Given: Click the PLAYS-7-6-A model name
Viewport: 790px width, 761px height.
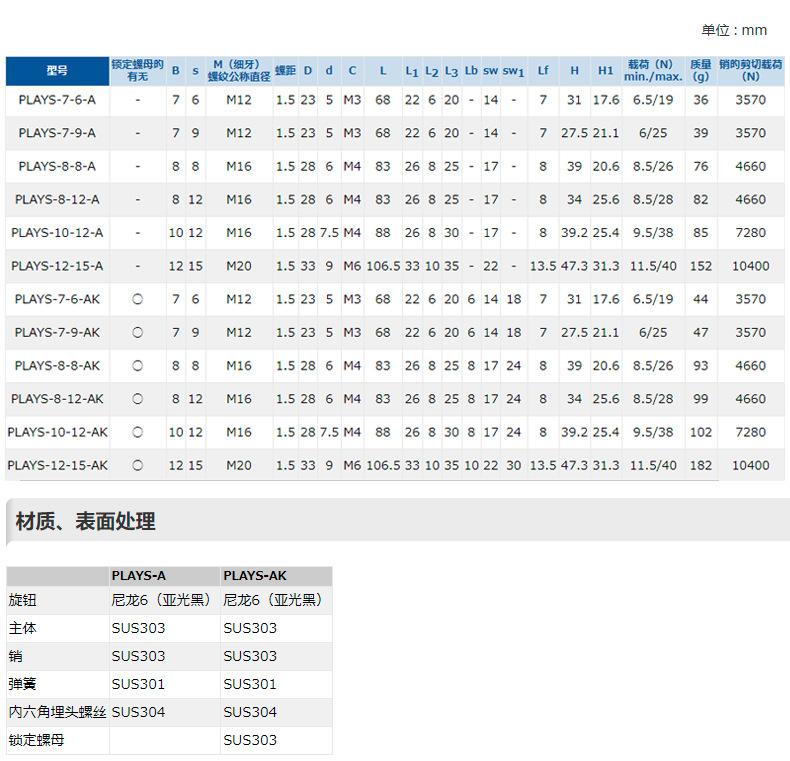Looking at the screenshot, I should 57,100.
